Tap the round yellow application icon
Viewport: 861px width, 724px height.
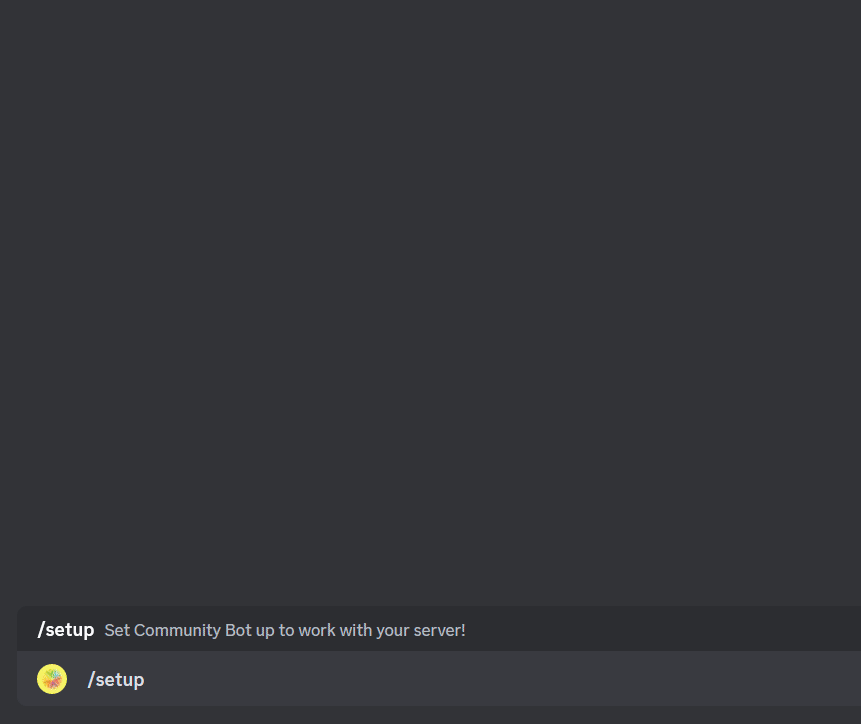tap(52, 679)
